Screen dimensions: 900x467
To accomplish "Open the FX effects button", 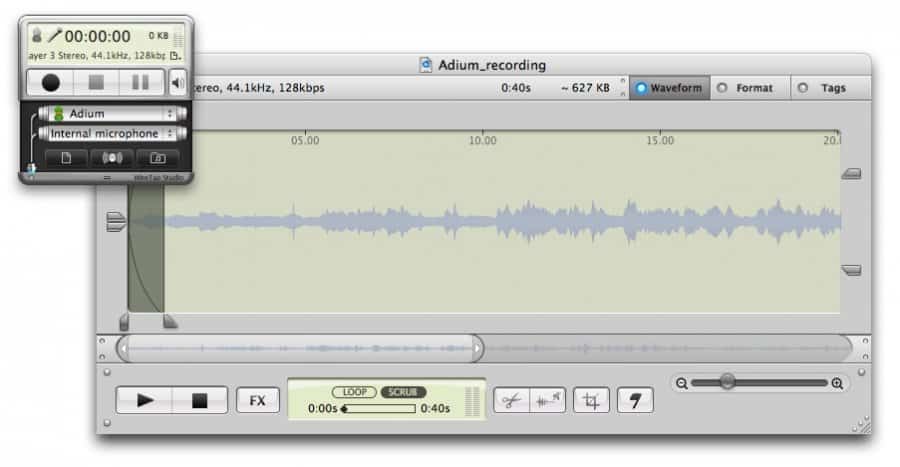I will (x=258, y=400).
